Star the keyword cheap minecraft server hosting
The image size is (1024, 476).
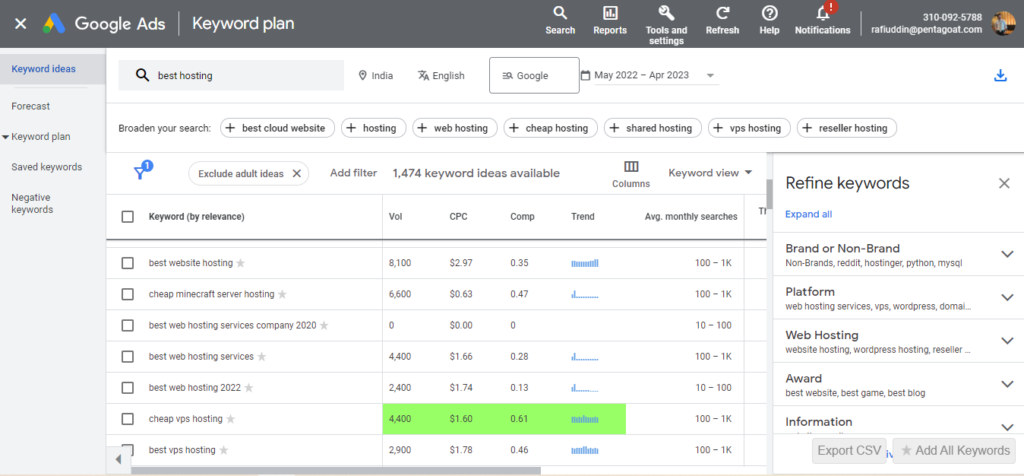click(x=282, y=294)
